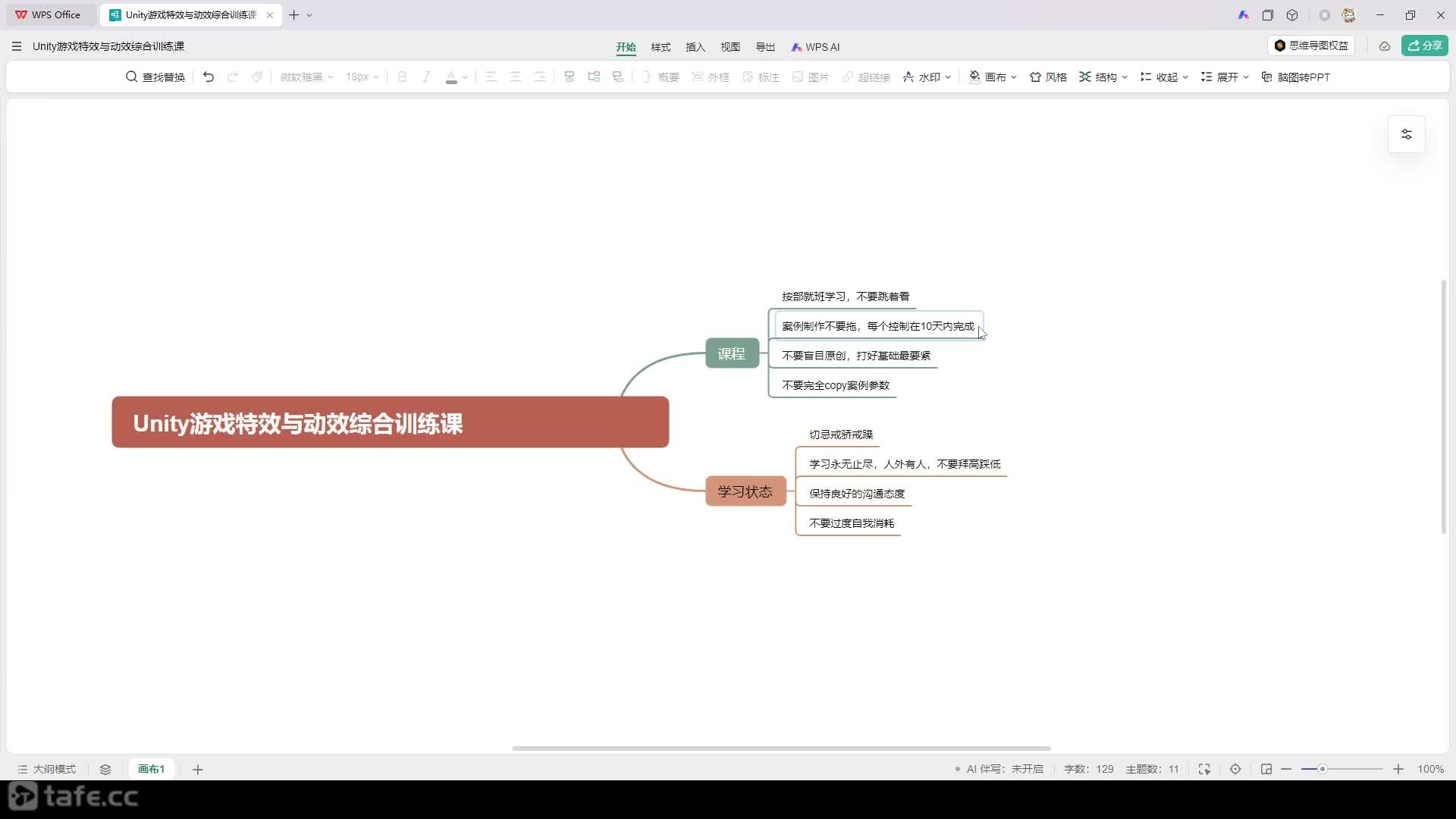Screen dimensions: 1456x819
Task: Click the zoom slider handle
Action: tap(1322, 769)
